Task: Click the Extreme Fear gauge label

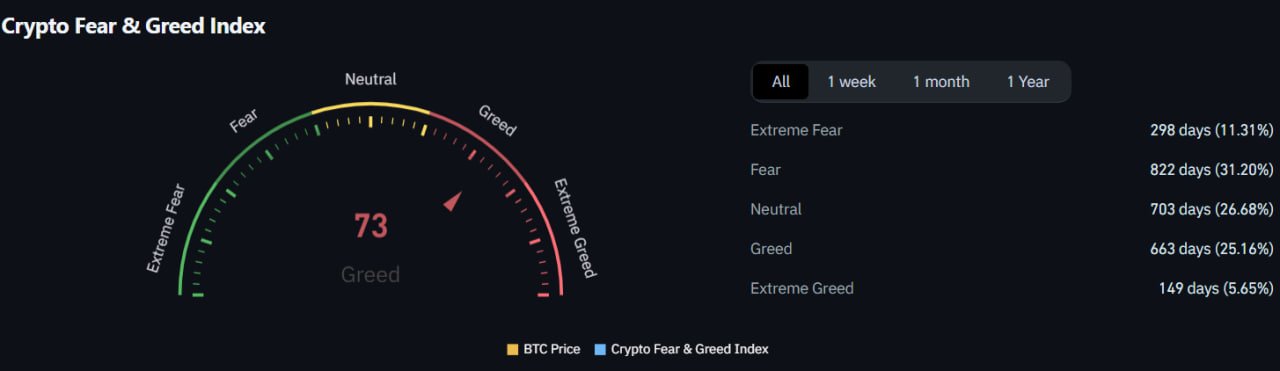Action: click(166, 227)
